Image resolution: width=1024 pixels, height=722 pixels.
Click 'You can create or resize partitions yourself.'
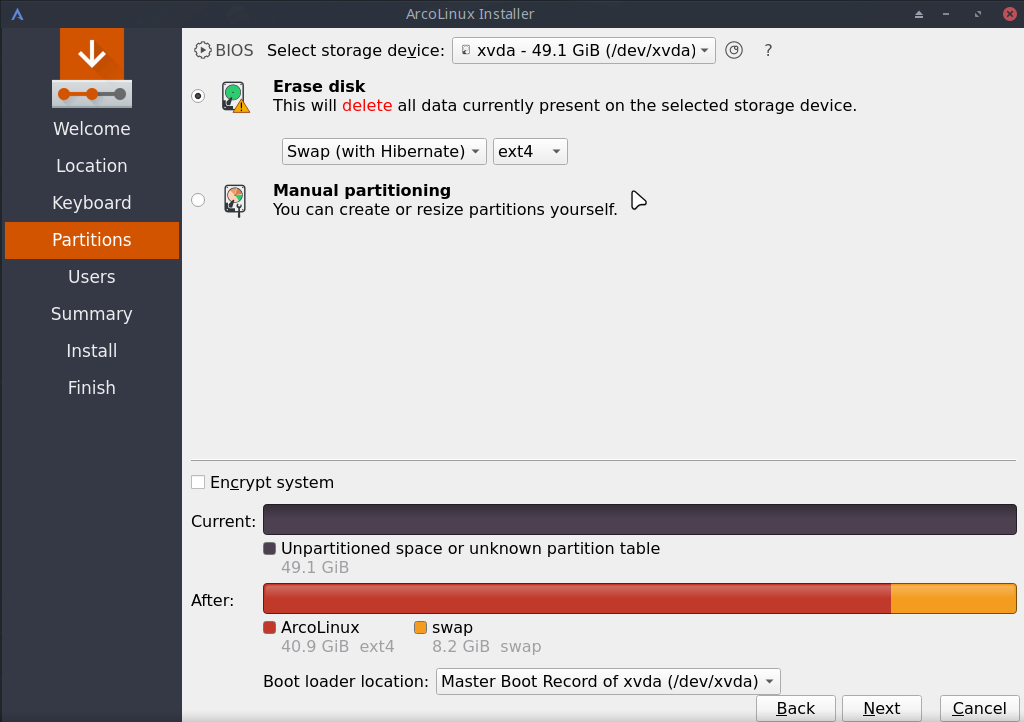pyautogui.click(x=445, y=210)
